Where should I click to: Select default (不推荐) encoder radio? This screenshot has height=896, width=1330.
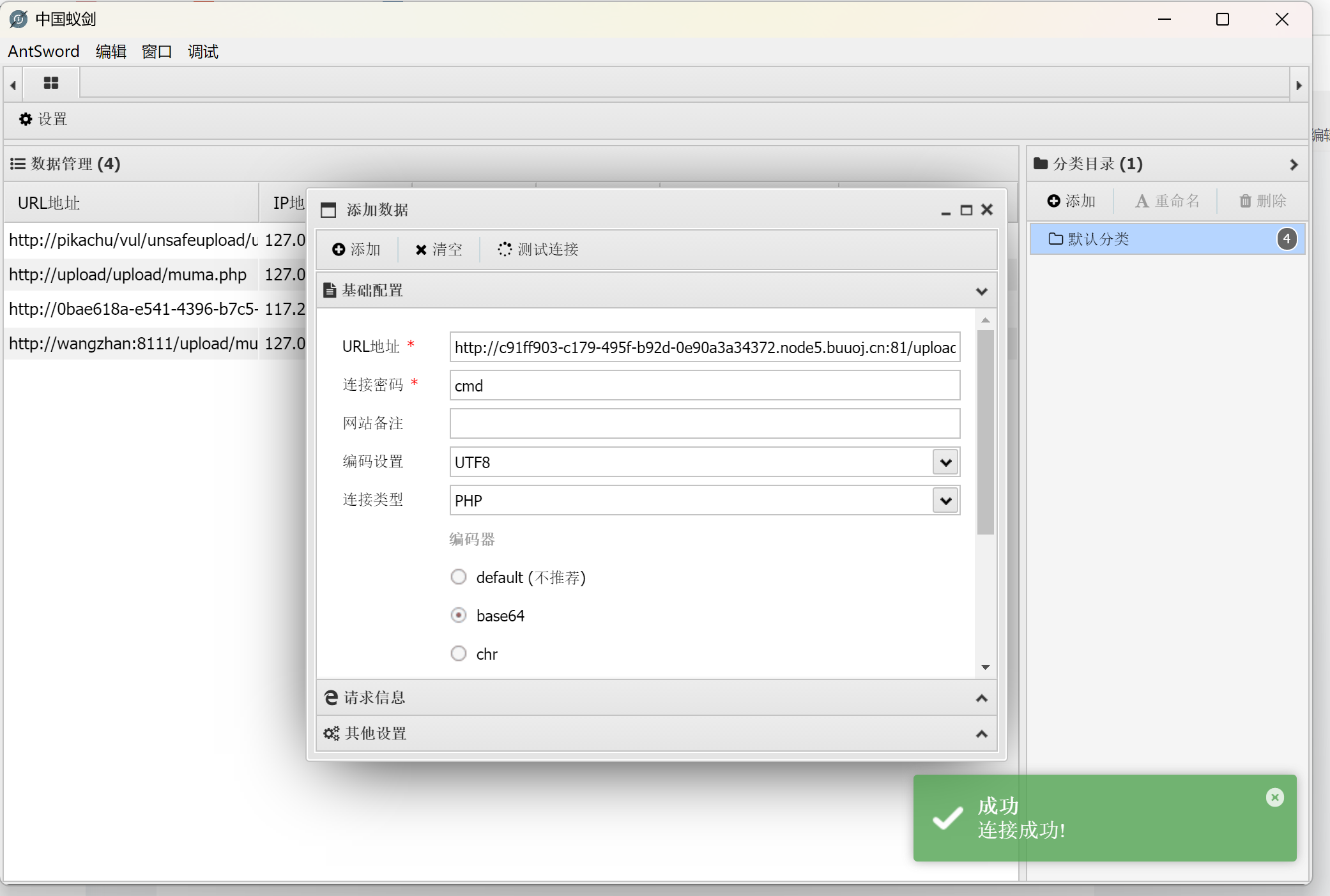tap(459, 577)
